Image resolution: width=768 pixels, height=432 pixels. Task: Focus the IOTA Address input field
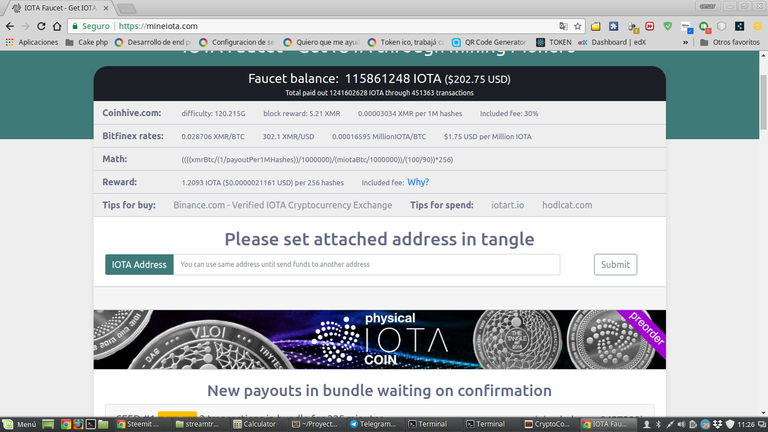click(x=367, y=264)
